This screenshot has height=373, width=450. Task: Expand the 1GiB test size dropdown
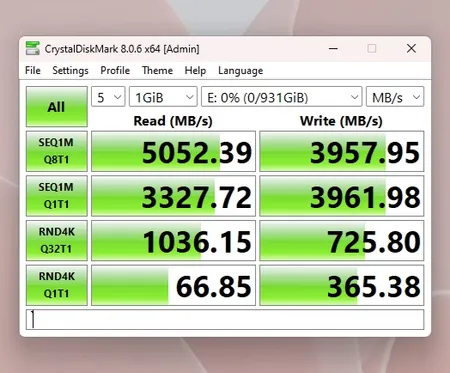[163, 97]
